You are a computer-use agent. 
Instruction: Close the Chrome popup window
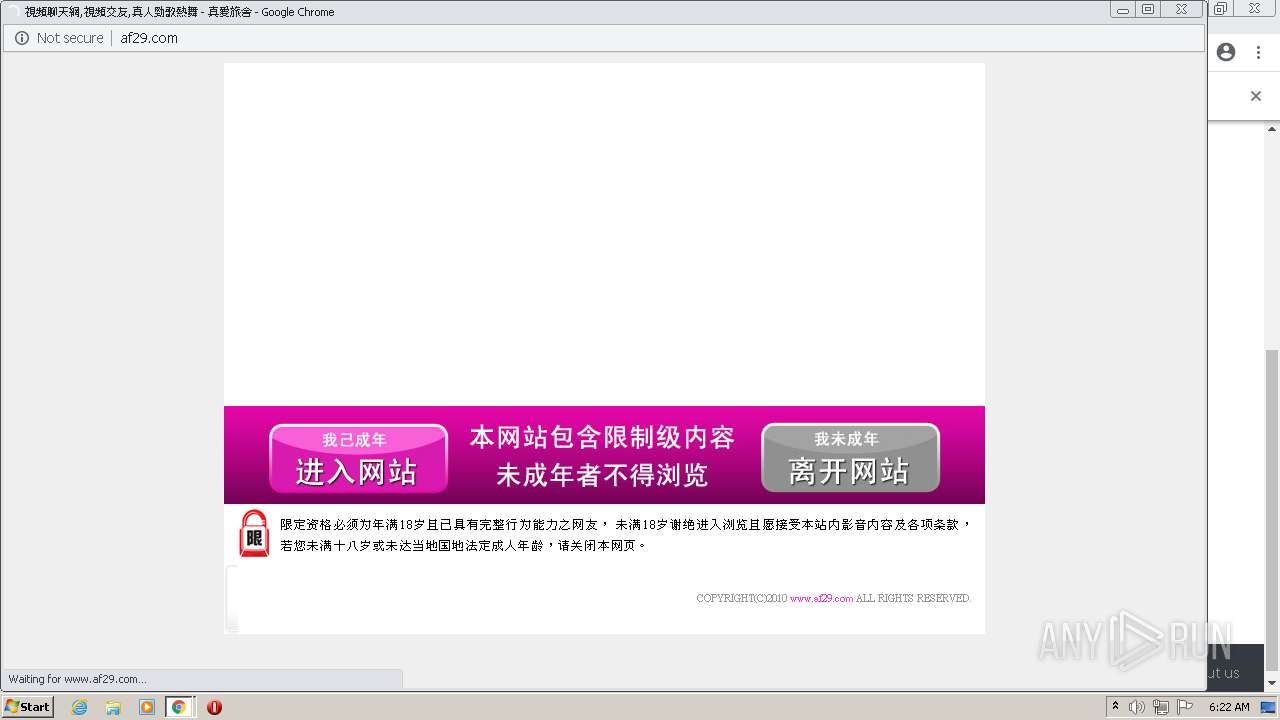[1181, 10]
